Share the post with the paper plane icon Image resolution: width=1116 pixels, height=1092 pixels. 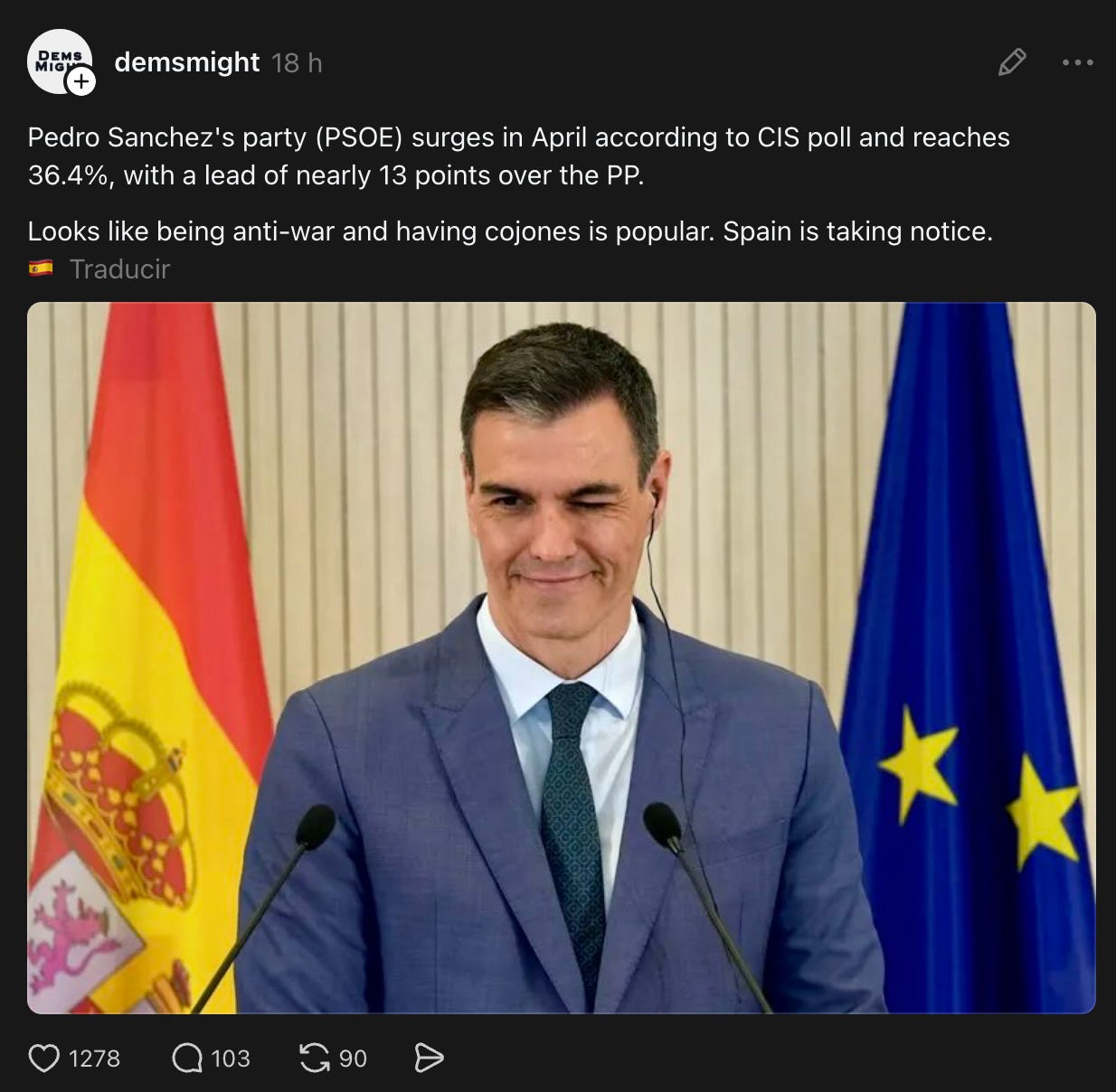click(429, 1058)
